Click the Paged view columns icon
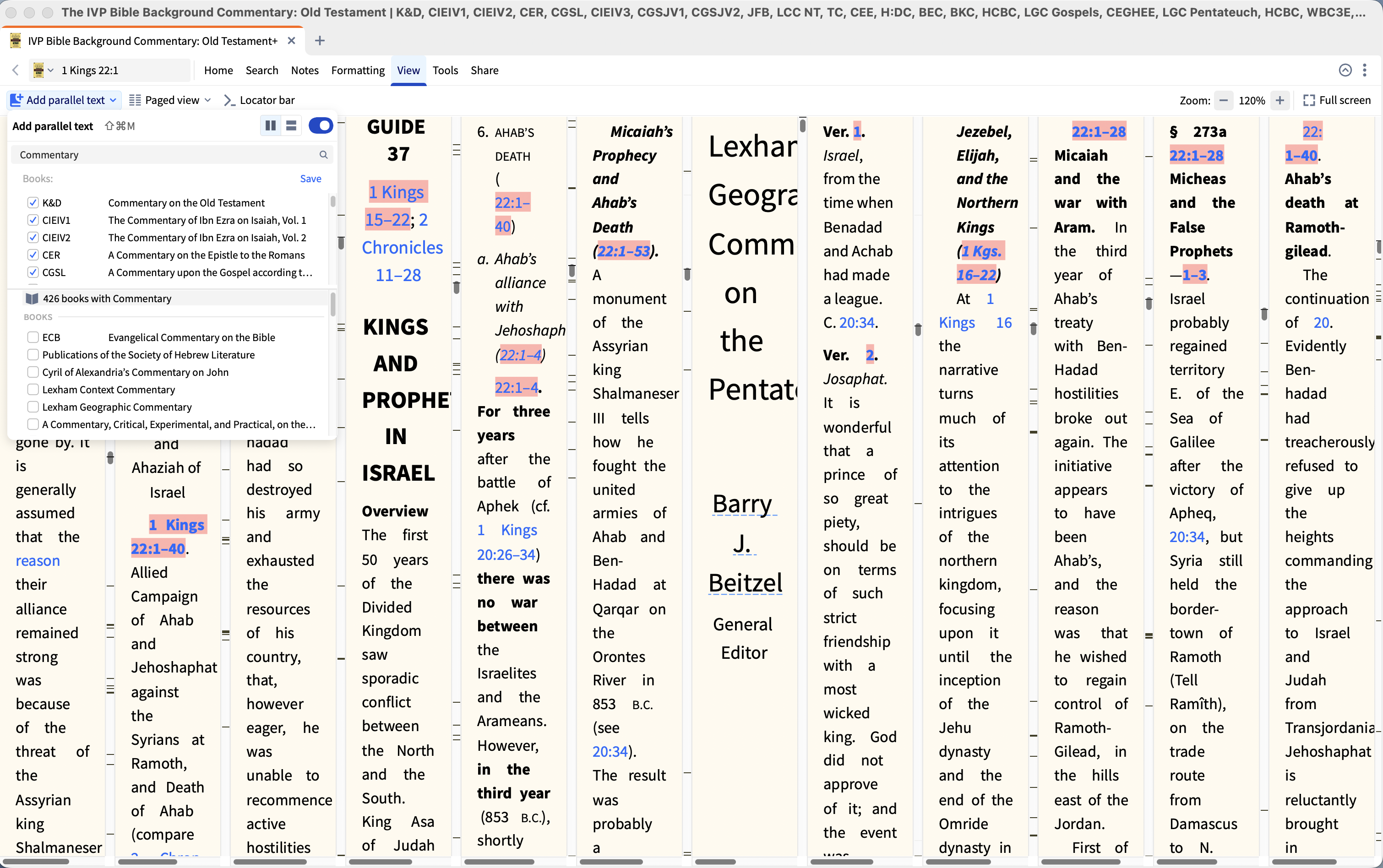 (x=135, y=100)
